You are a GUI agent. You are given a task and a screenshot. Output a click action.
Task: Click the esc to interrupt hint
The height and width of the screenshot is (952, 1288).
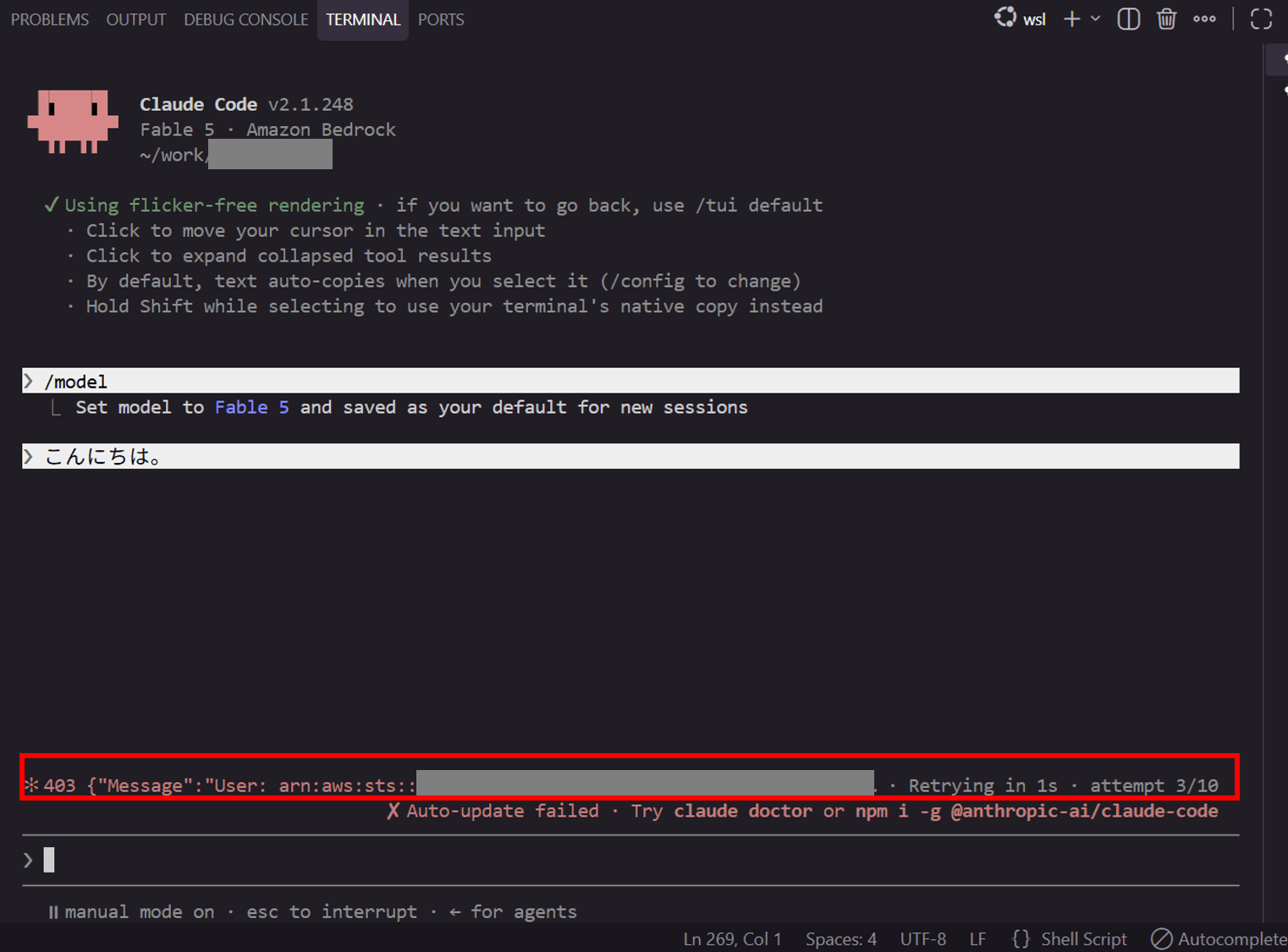[332, 911]
